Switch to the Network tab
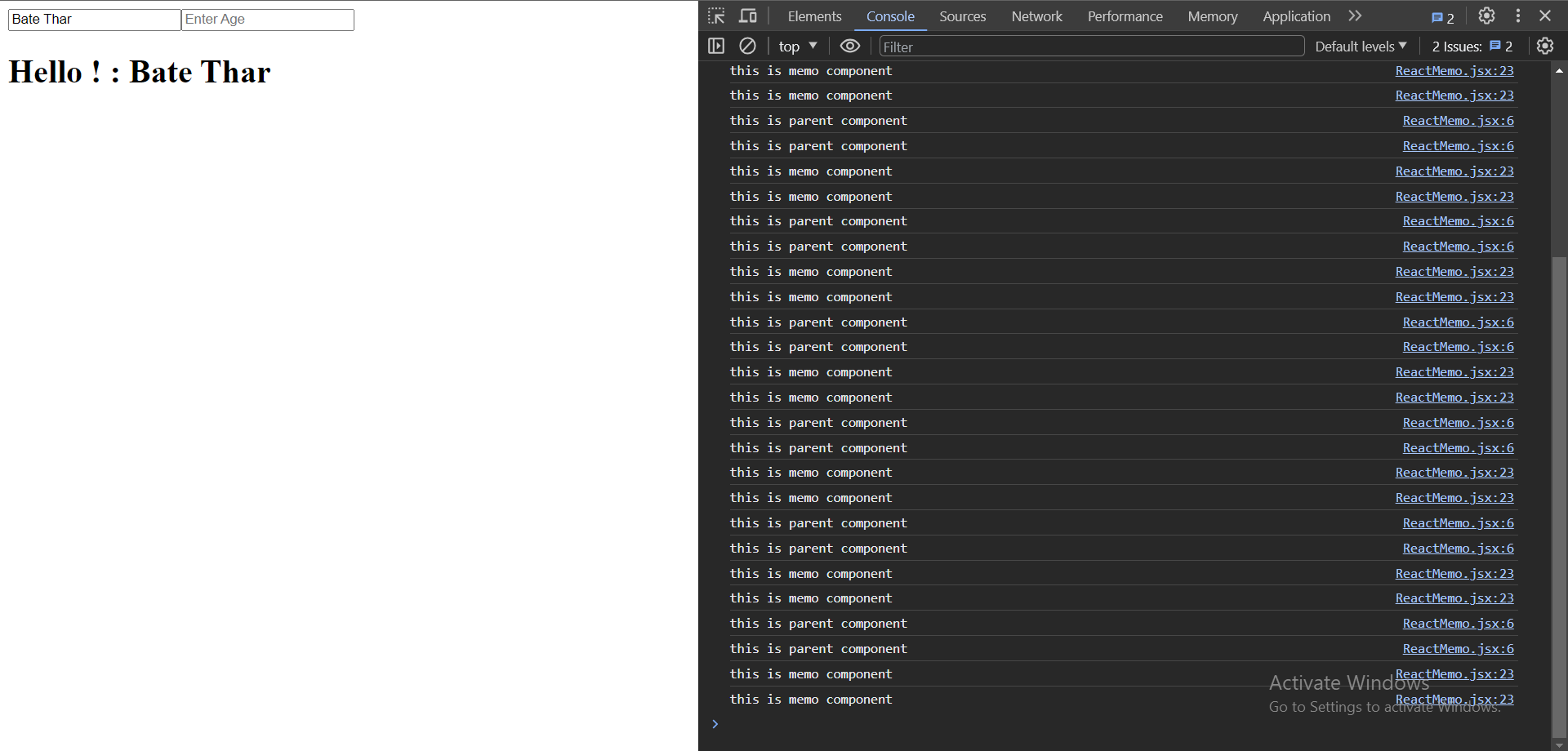The image size is (1568, 751). (1036, 16)
